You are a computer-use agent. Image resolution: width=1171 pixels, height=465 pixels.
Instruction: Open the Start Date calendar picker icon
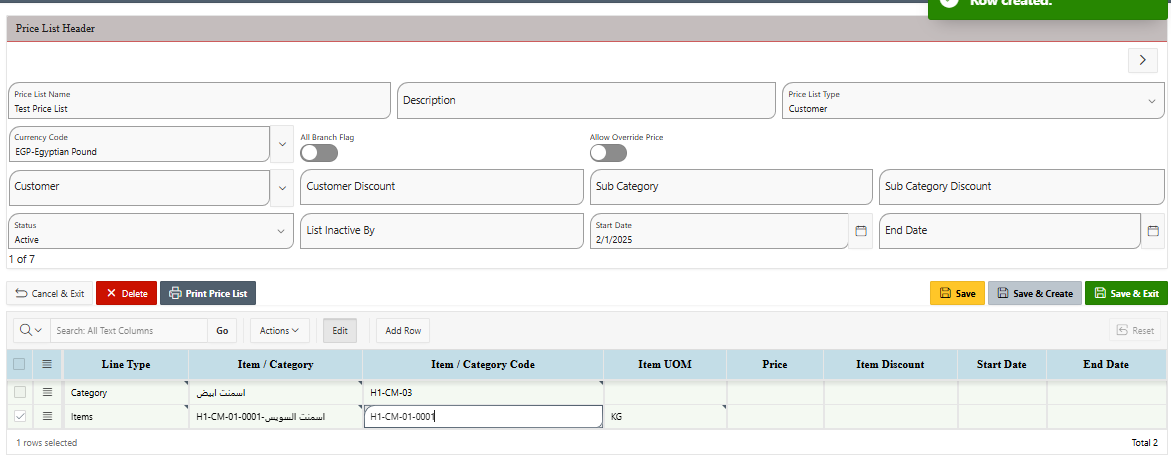click(x=860, y=231)
